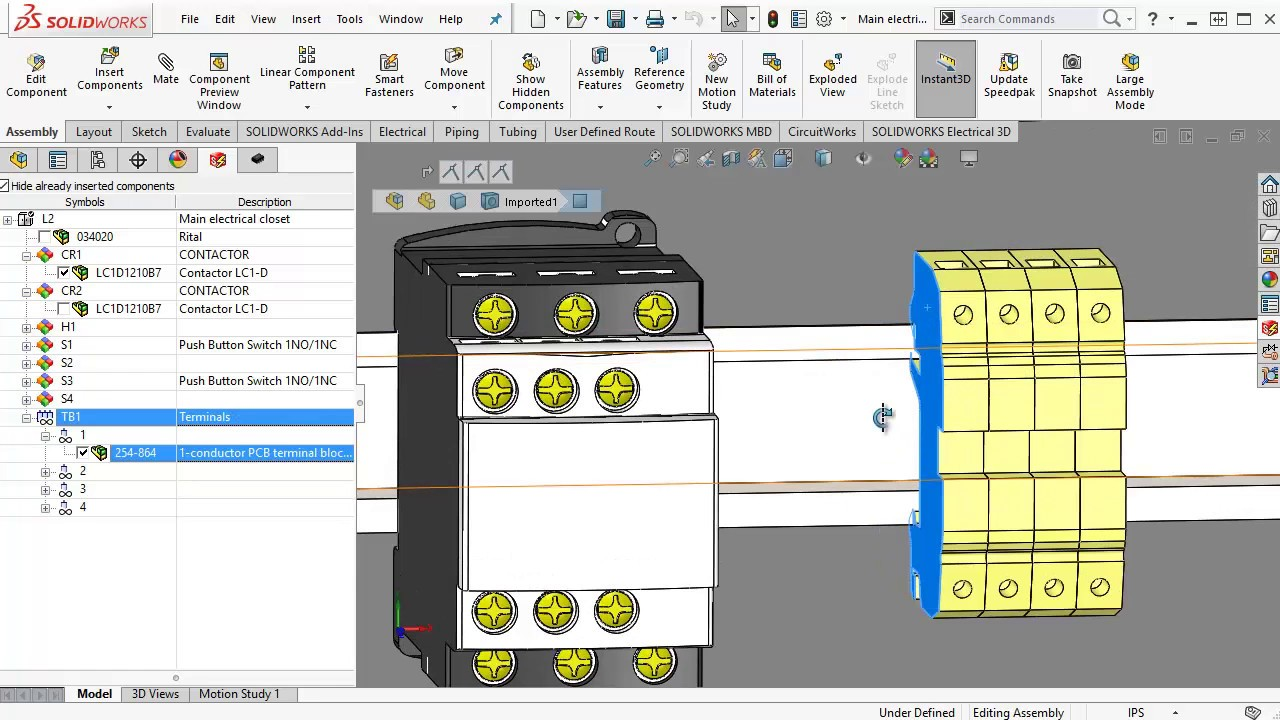This screenshot has height=720, width=1280.
Task: Toggle Hide already inserted components checkbox
Action: point(5,186)
